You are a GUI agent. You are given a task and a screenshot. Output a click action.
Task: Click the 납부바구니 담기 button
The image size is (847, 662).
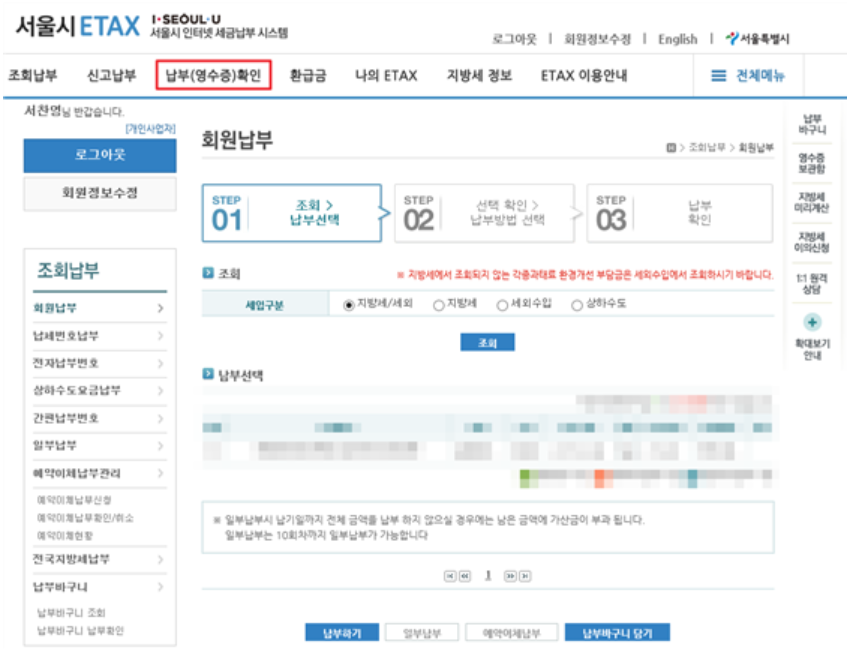pos(617,633)
